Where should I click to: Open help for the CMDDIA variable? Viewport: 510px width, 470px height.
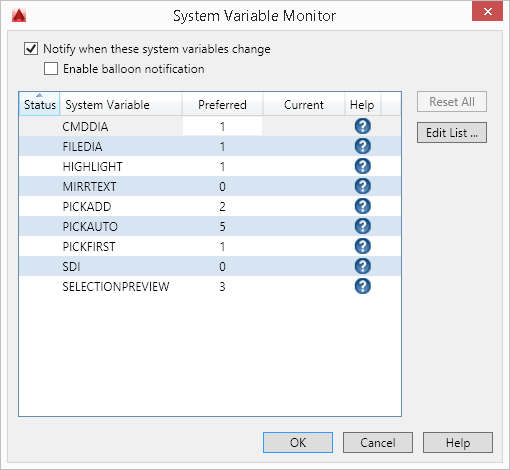click(x=363, y=126)
